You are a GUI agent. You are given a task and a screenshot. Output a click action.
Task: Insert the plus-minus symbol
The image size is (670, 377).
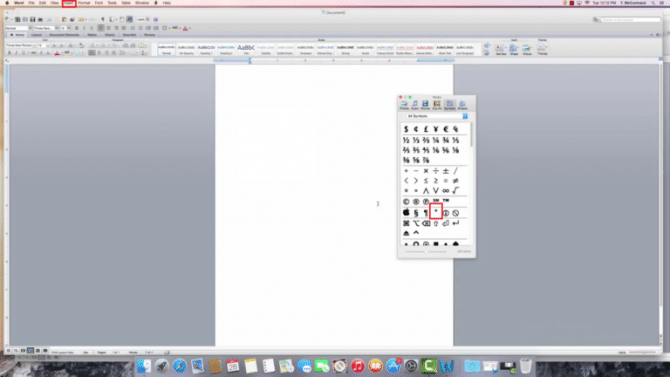(446, 171)
